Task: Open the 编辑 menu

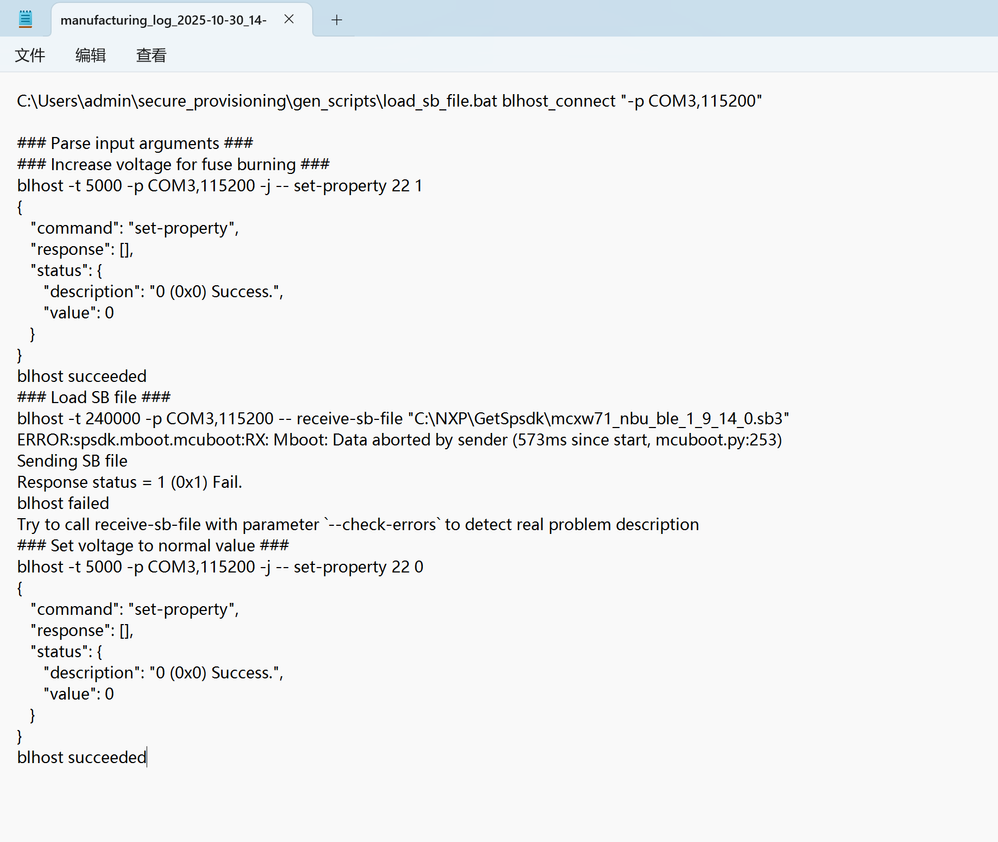Action: pyautogui.click(x=90, y=55)
